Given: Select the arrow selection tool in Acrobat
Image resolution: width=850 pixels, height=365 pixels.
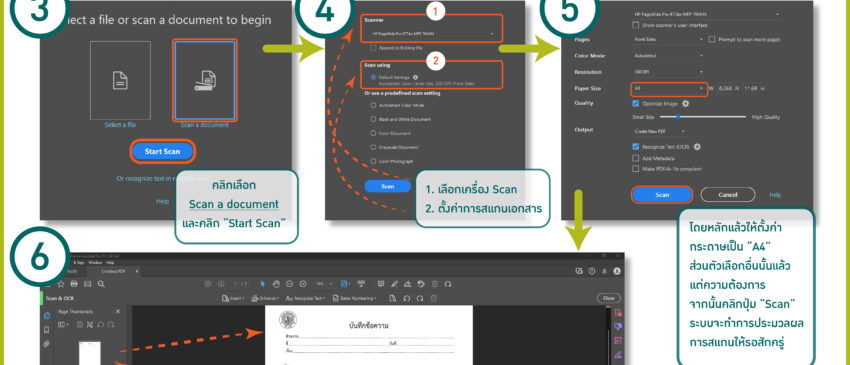Looking at the screenshot, I should coord(262,284).
